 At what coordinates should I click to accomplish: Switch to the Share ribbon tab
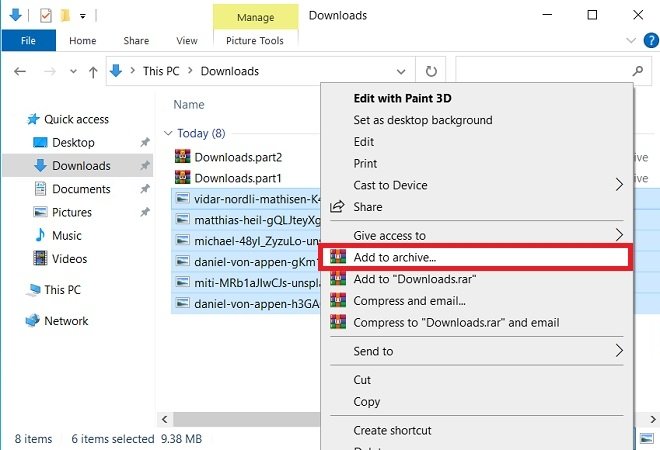tap(136, 41)
